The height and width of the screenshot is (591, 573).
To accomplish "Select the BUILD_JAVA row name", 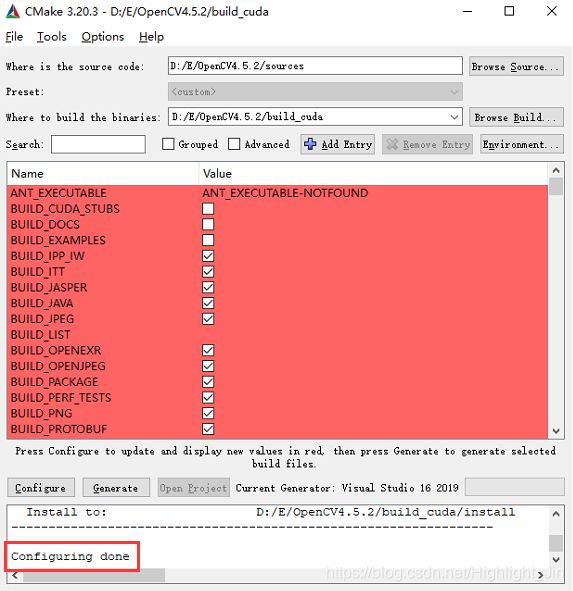I will pyautogui.click(x=42, y=303).
